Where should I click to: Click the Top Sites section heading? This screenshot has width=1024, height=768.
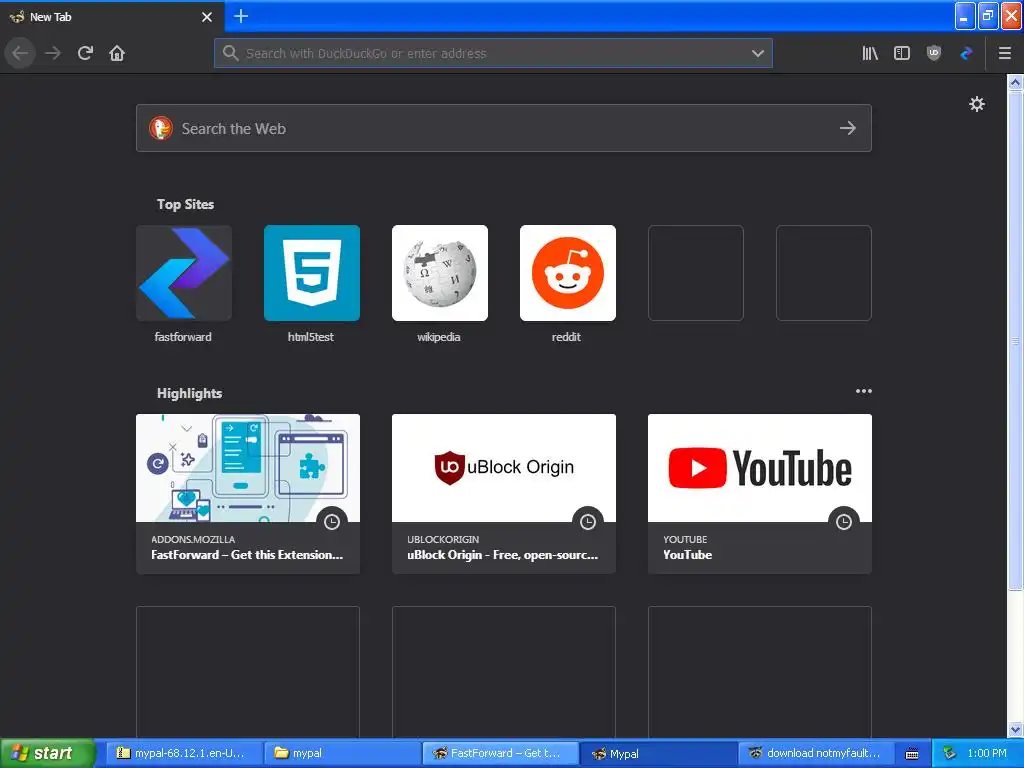tap(185, 204)
